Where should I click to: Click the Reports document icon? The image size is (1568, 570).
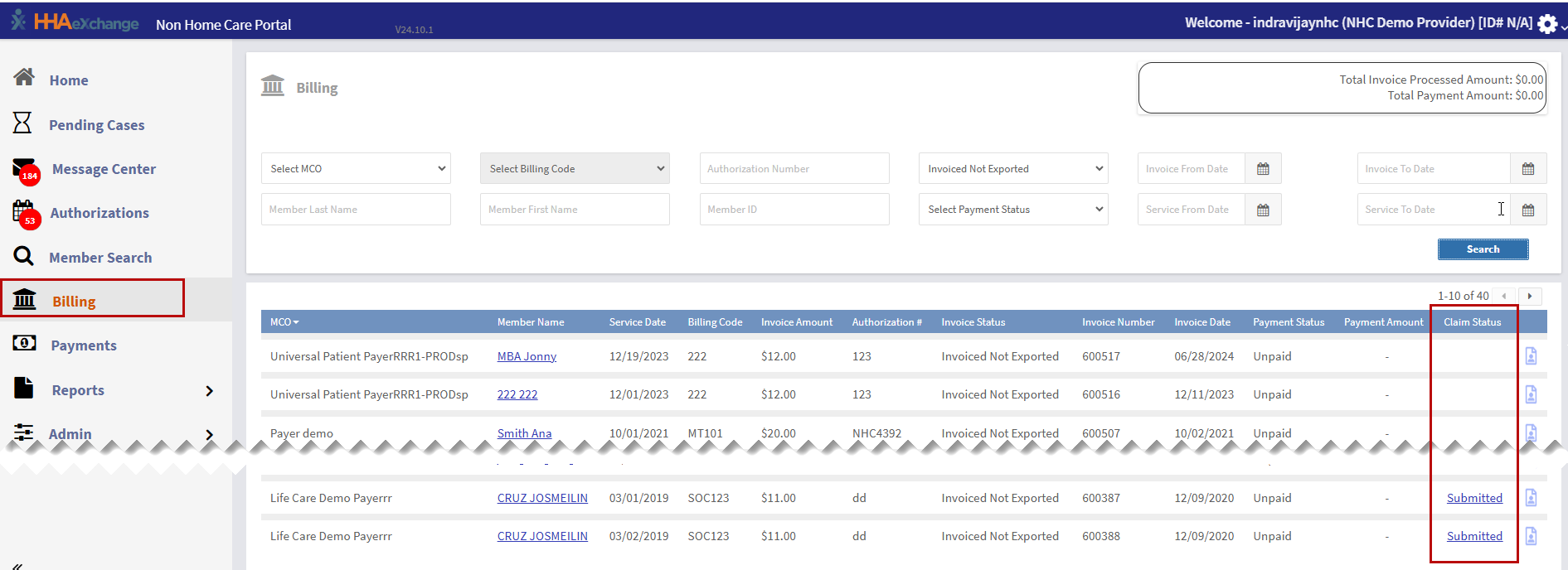tap(24, 388)
